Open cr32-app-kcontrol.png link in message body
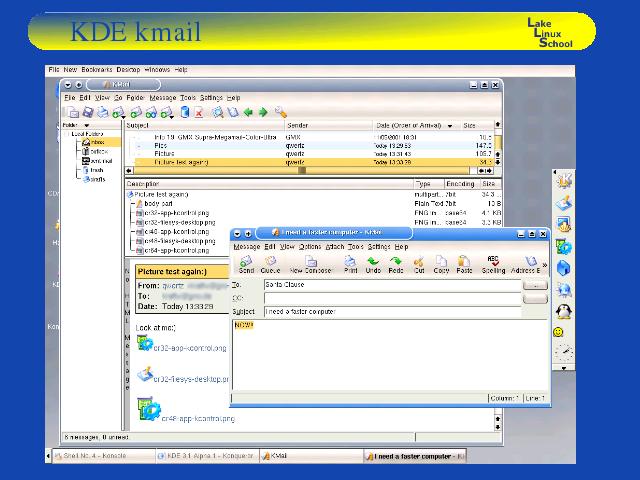The width and height of the screenshot is (640, 480). tap(190, 348)
